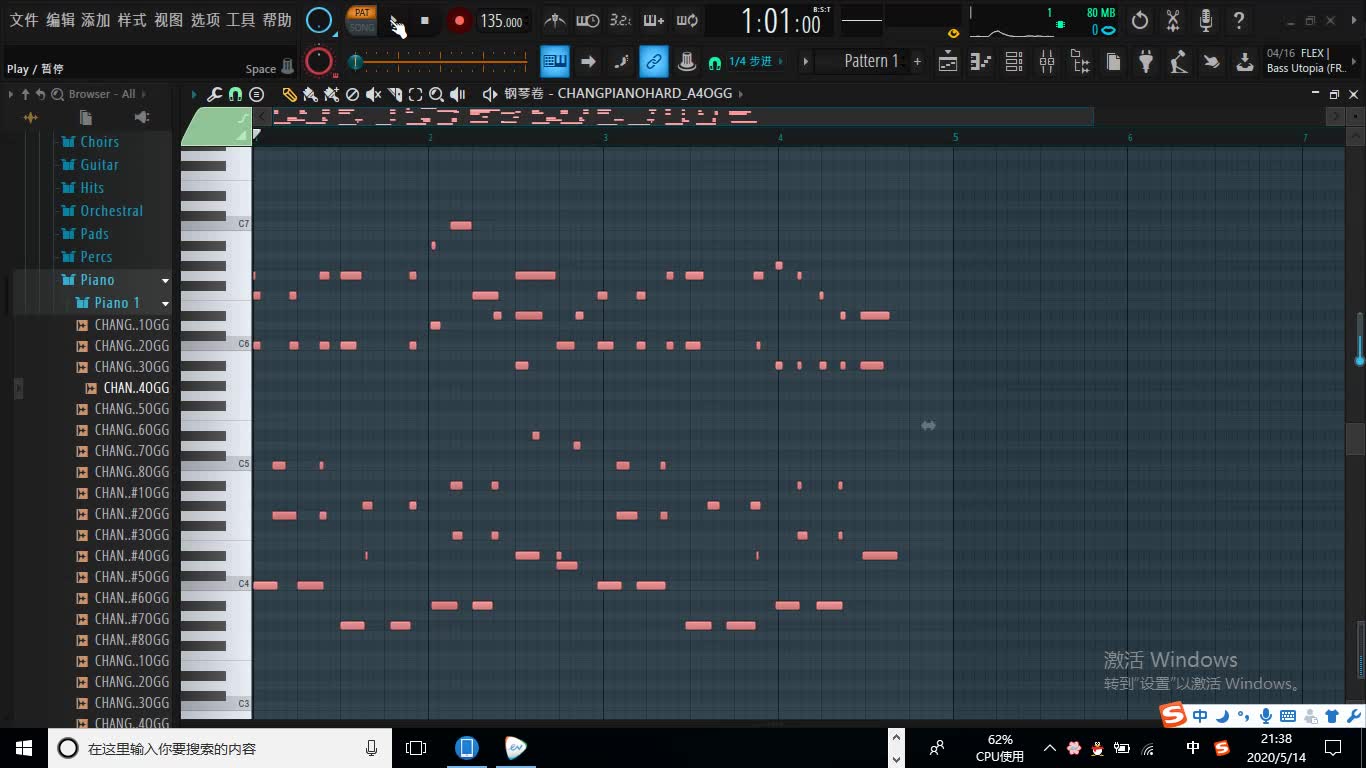Viewport: 1366px width, 768px height.
Task: Open the Piano roll view icon
Action: pyautogui.click(x=981, y=62)
